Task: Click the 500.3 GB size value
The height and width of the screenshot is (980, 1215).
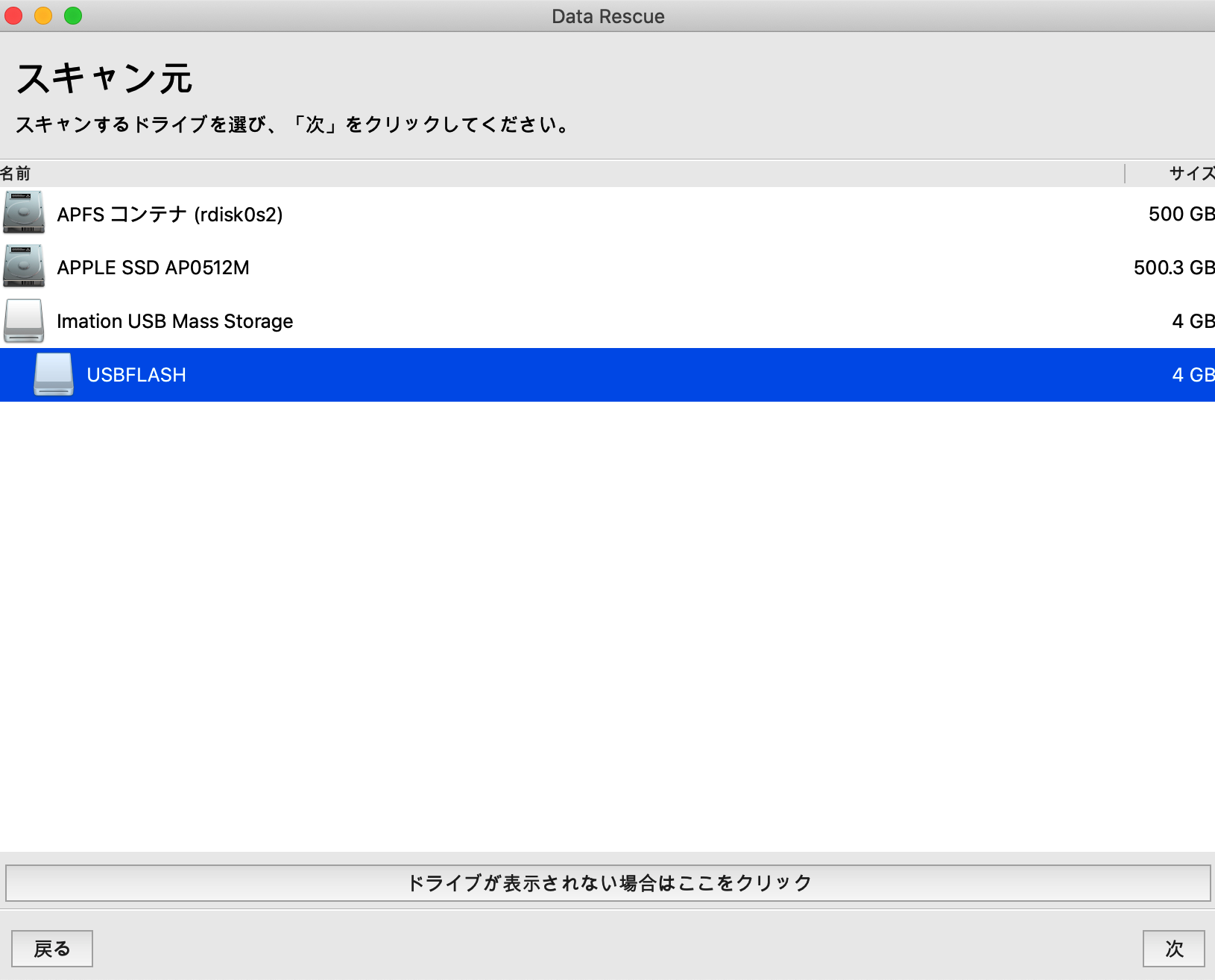Action: (1173, 268)
